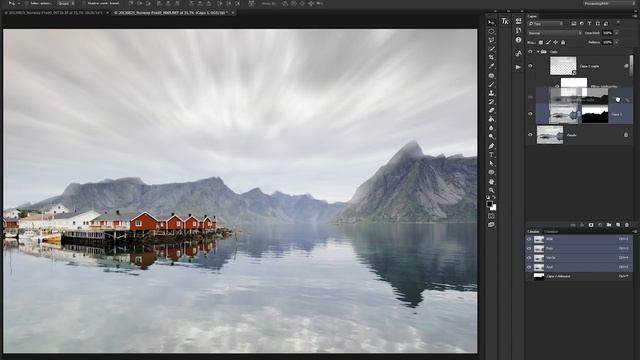
Task: Select the Elliptical Marquee tool
Action: tap(491, 31)
